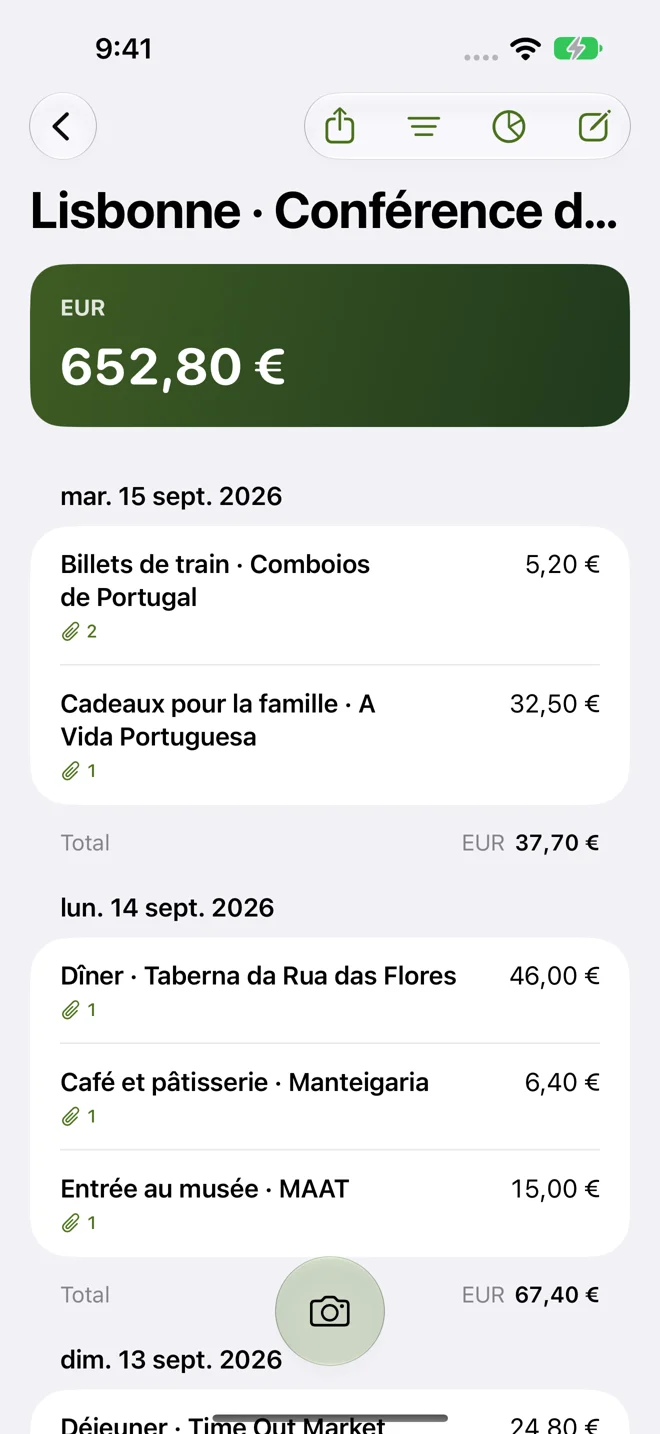Tap the edit compose icon
This screenshot has height=1434, width=660.
[594, 127]
